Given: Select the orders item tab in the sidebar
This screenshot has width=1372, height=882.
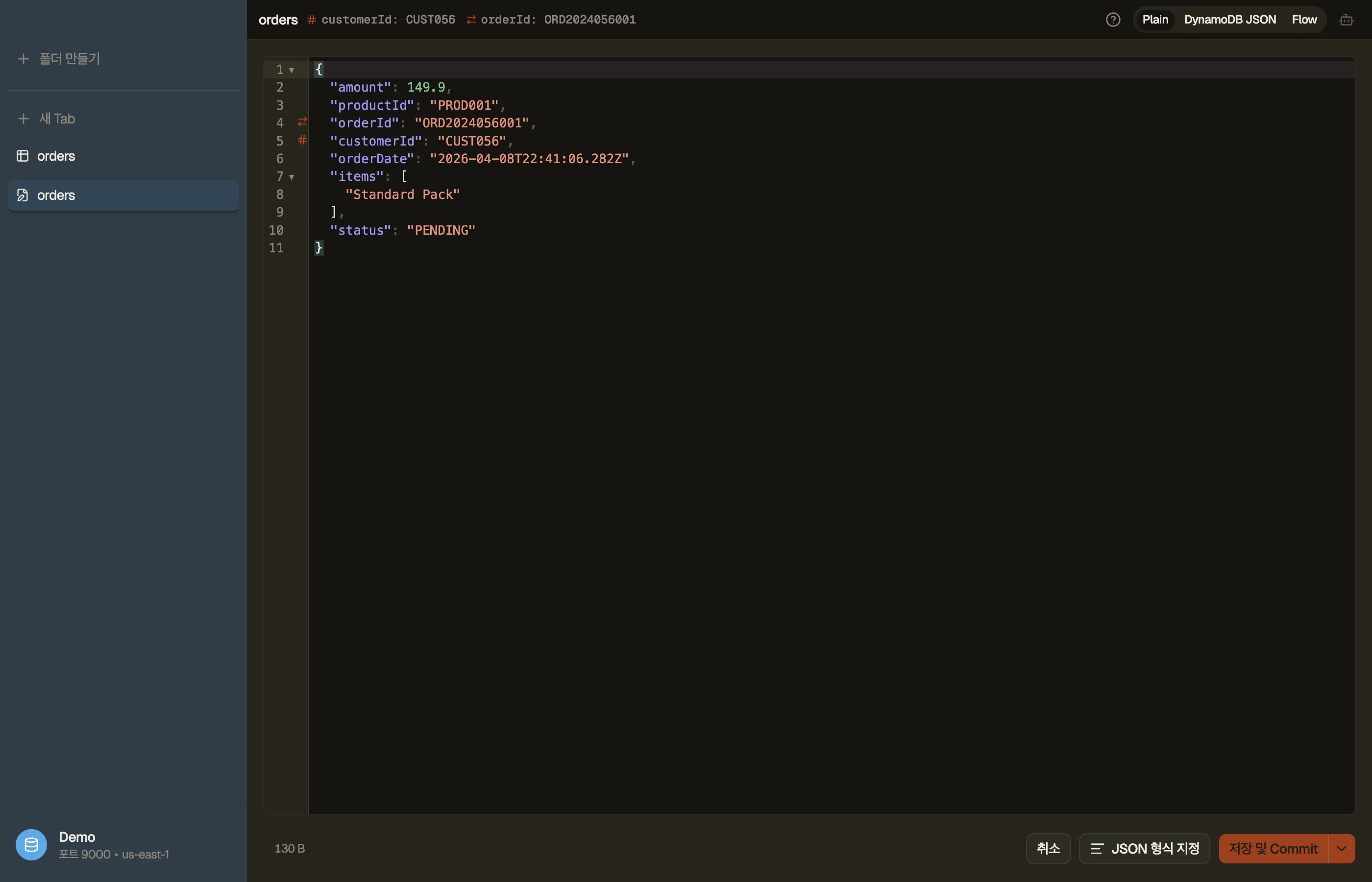Looking at the screenshot, I should pos(123,196).
